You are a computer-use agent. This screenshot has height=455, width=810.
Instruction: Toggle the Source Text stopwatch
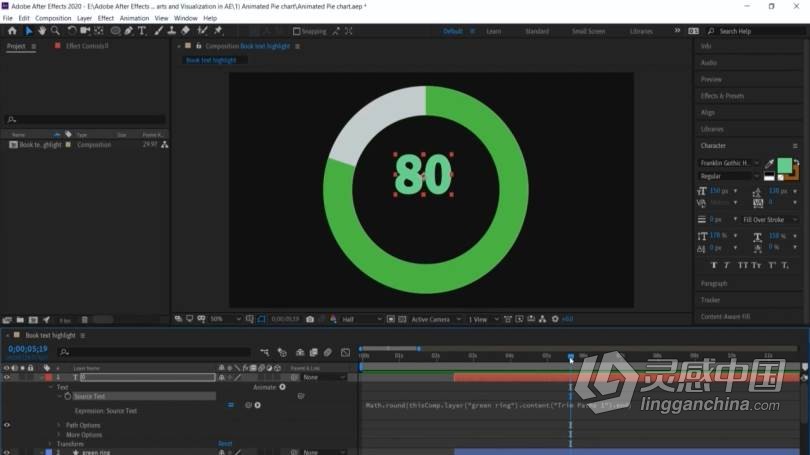tap(68, 396)
